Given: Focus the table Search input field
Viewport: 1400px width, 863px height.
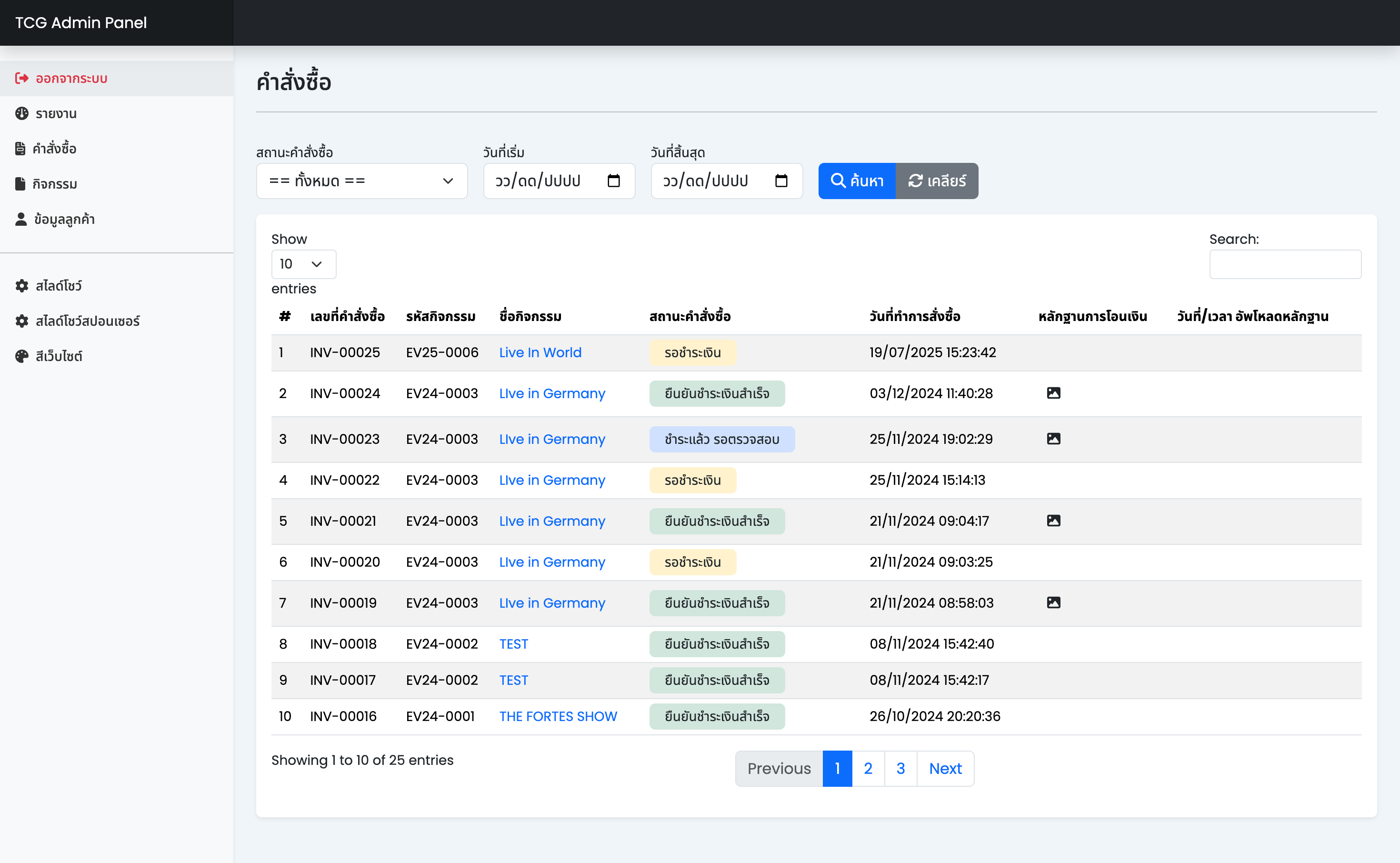Looking at the screenshot, I should point(1284,264).
